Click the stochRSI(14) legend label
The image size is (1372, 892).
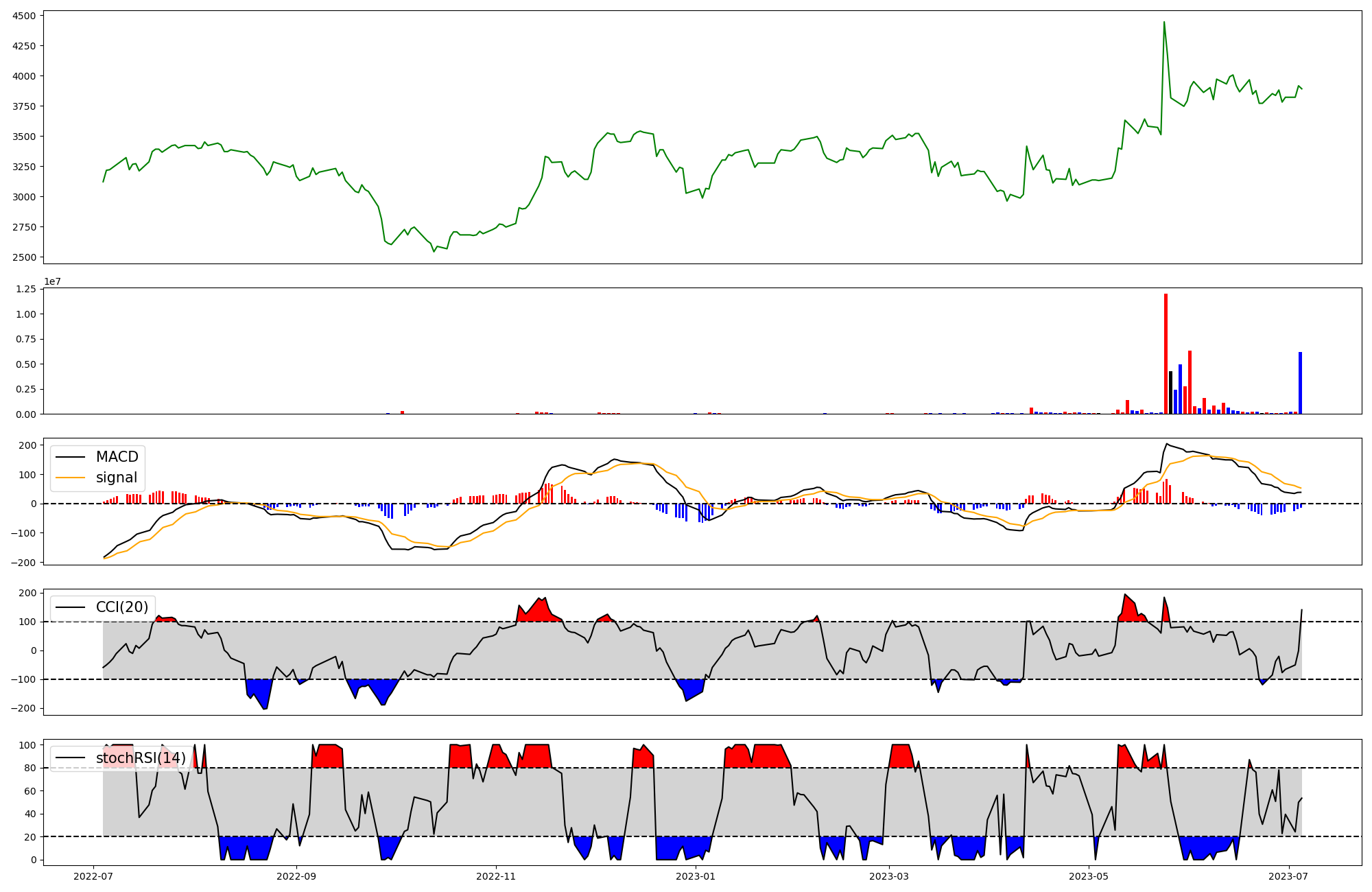pos(141,758)
